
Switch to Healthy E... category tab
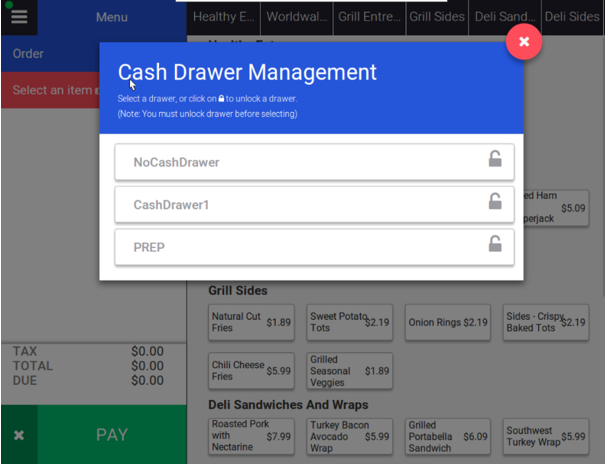pyautogui.click(x=223, y=17)
